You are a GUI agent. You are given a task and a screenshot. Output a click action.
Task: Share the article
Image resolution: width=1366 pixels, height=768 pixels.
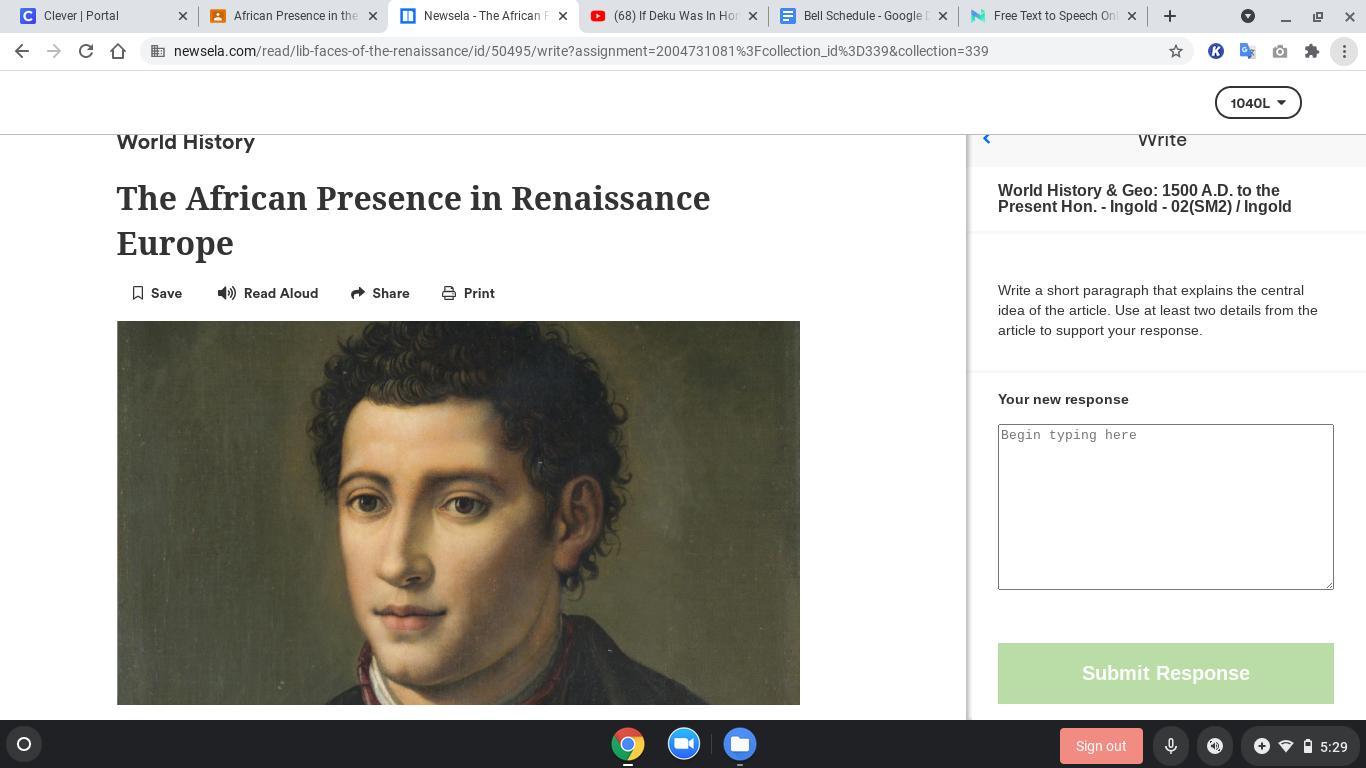coord(380,293)
